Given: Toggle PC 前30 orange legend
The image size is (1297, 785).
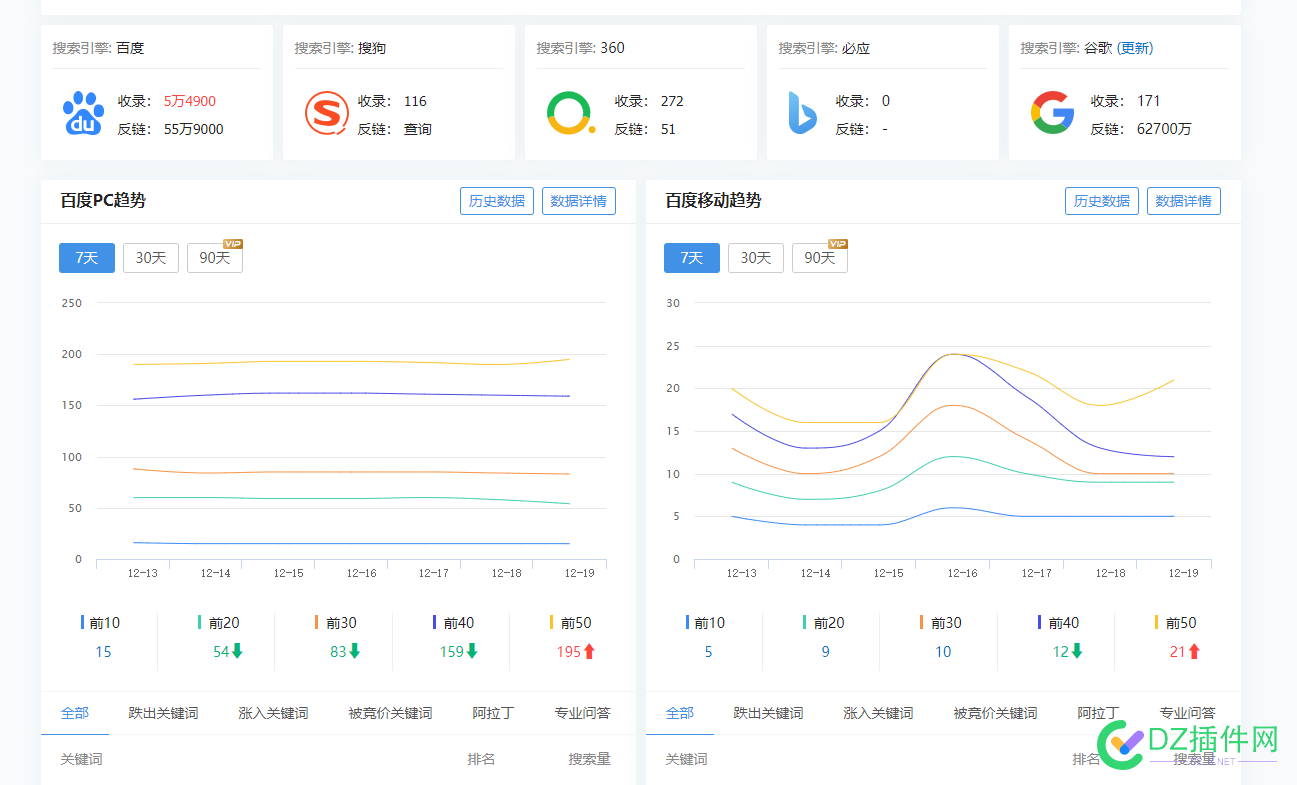Looking at the screenshot, I should tap(336, 623).
